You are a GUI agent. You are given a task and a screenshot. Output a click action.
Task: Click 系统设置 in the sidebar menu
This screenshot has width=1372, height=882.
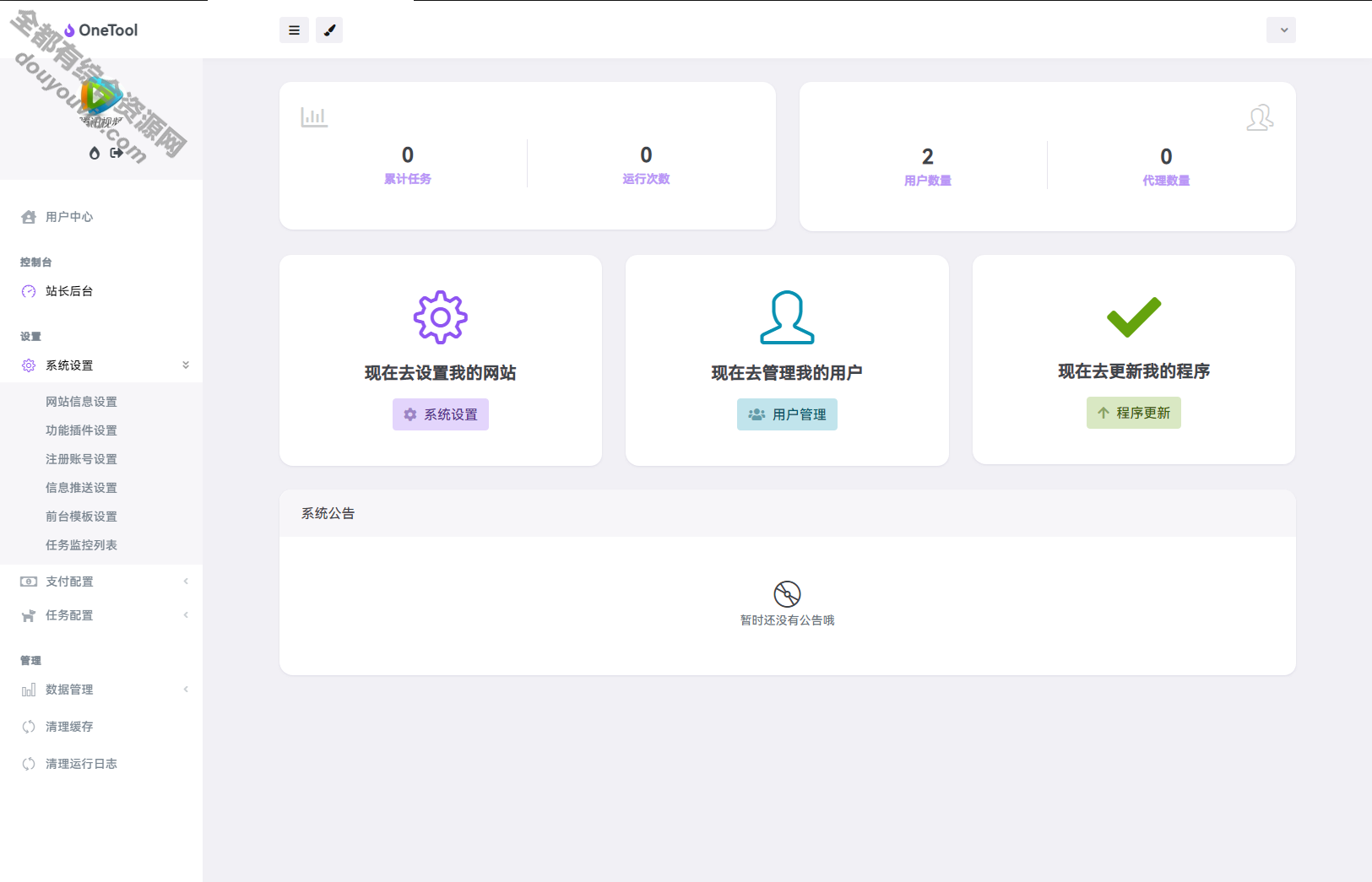[x=69, y=365]
